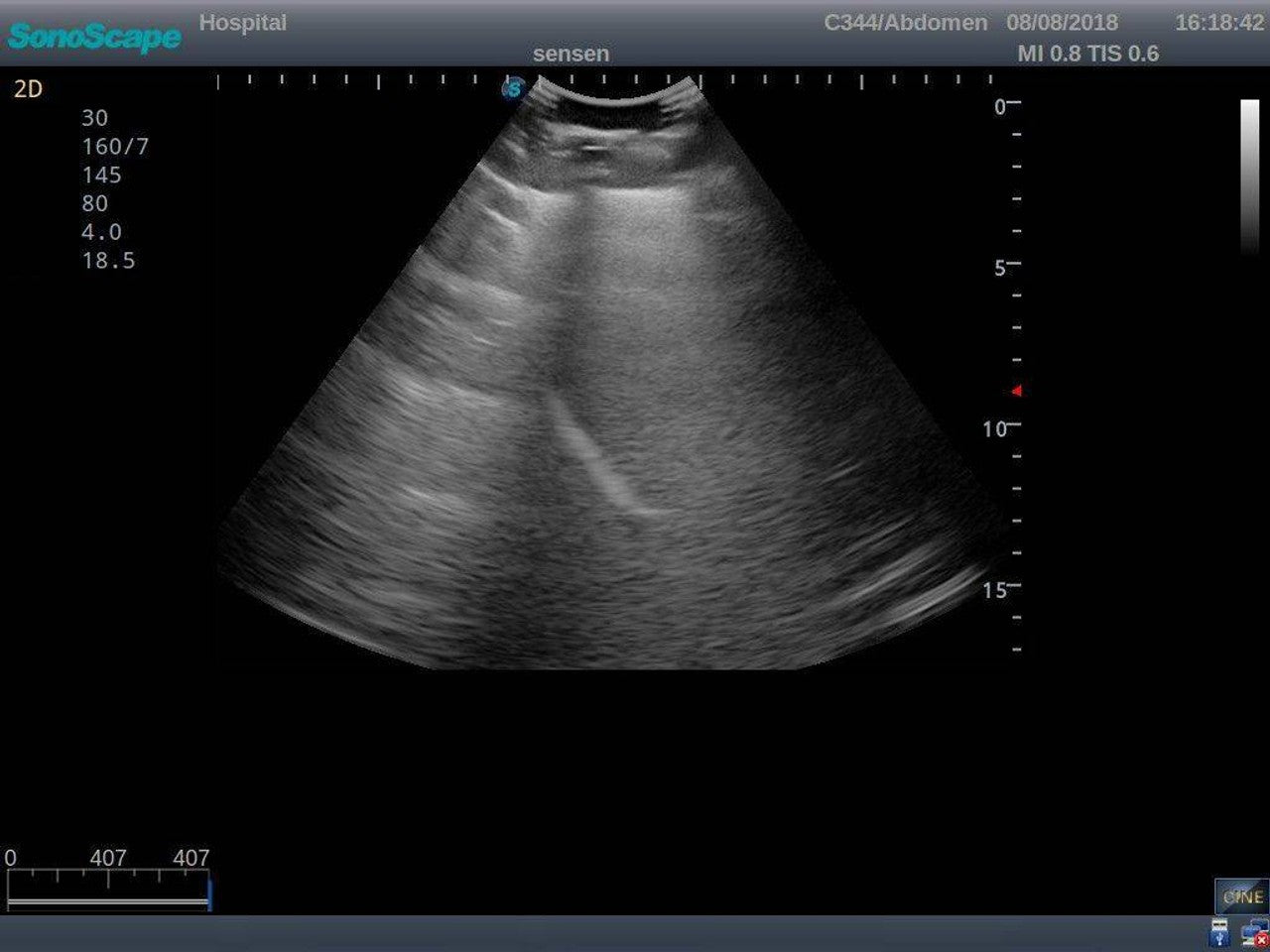Viewport: 1270px width, 952px height.
Task: Expand the dynamic range value 145
Action: 100,175
